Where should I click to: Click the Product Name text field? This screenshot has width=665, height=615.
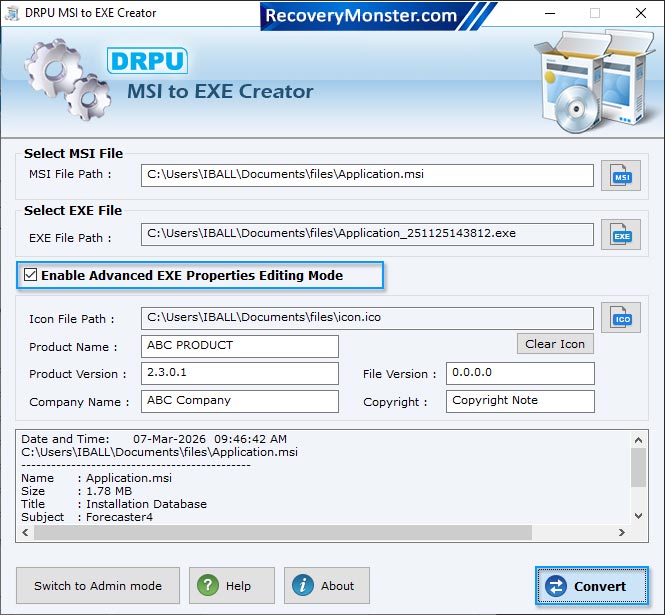tap(240, 346)
